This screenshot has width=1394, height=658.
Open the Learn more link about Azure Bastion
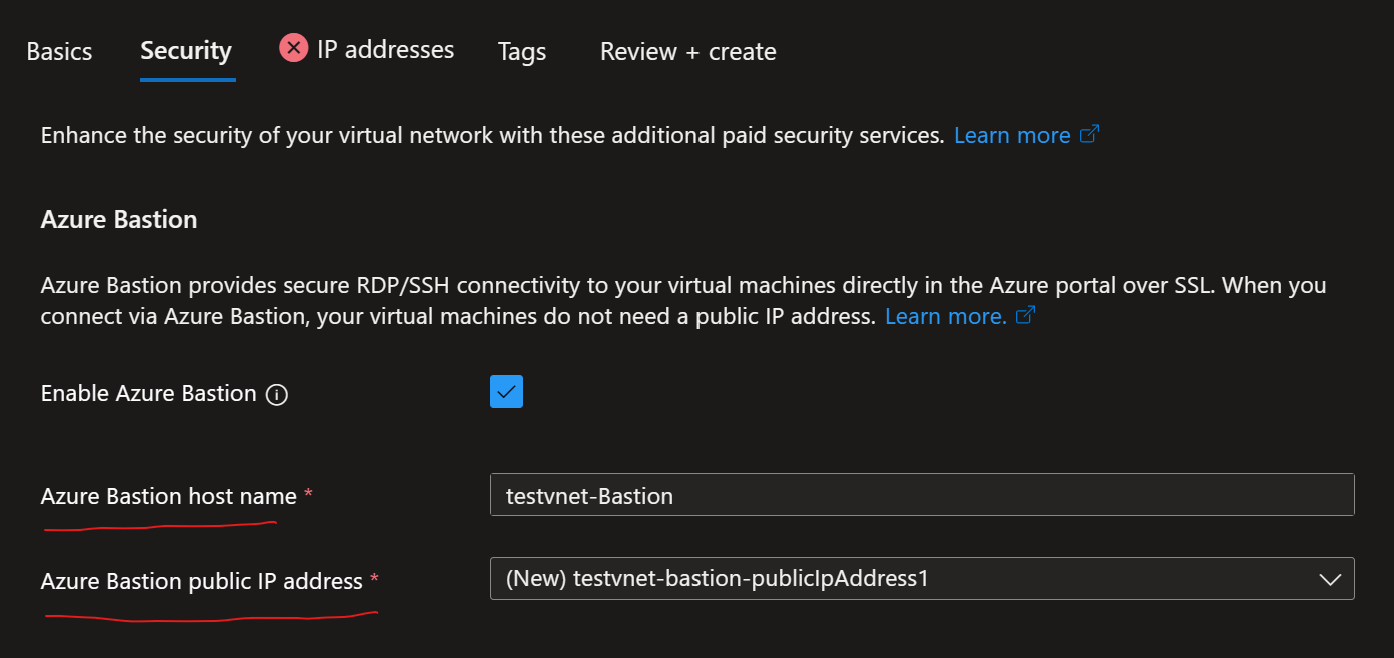coord(944,315)
